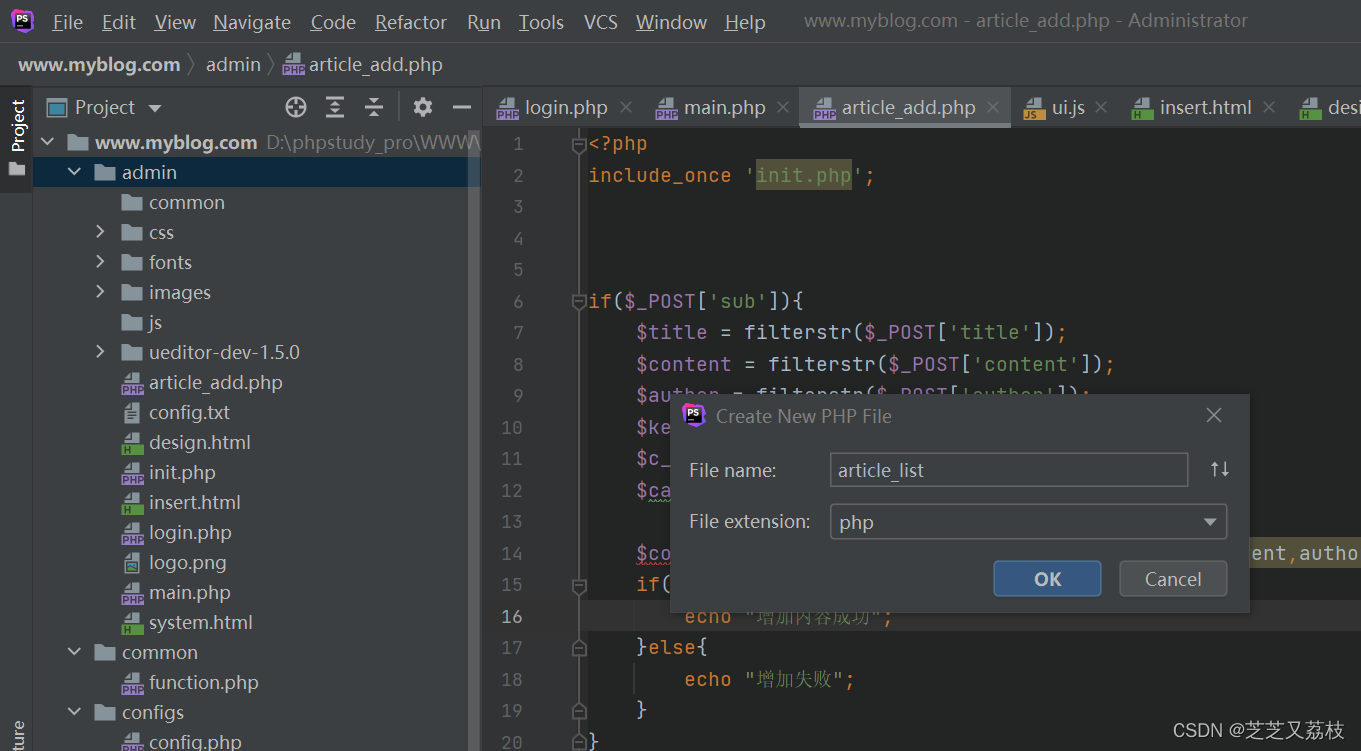
Task: Open the Navigate menu
Action: tap(252, 22)
